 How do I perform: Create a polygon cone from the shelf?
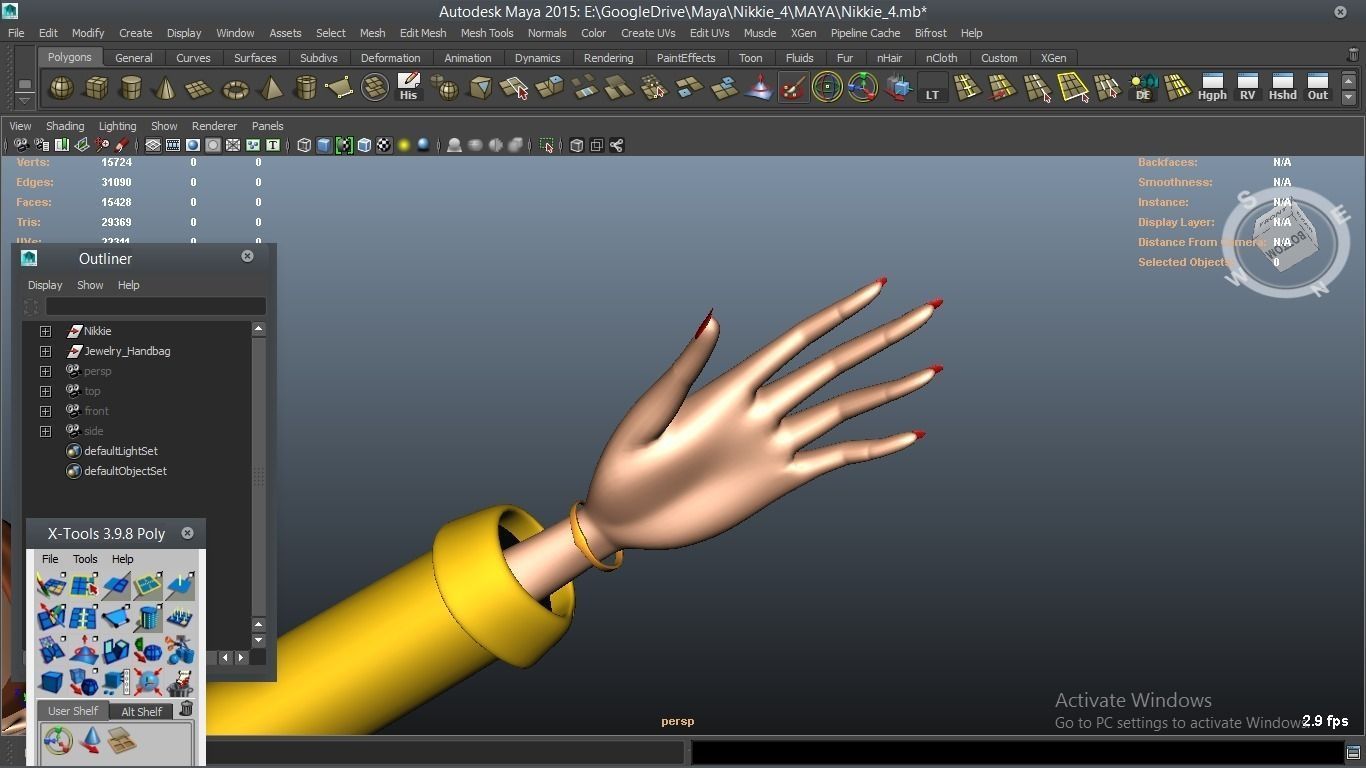coord(165,88)
